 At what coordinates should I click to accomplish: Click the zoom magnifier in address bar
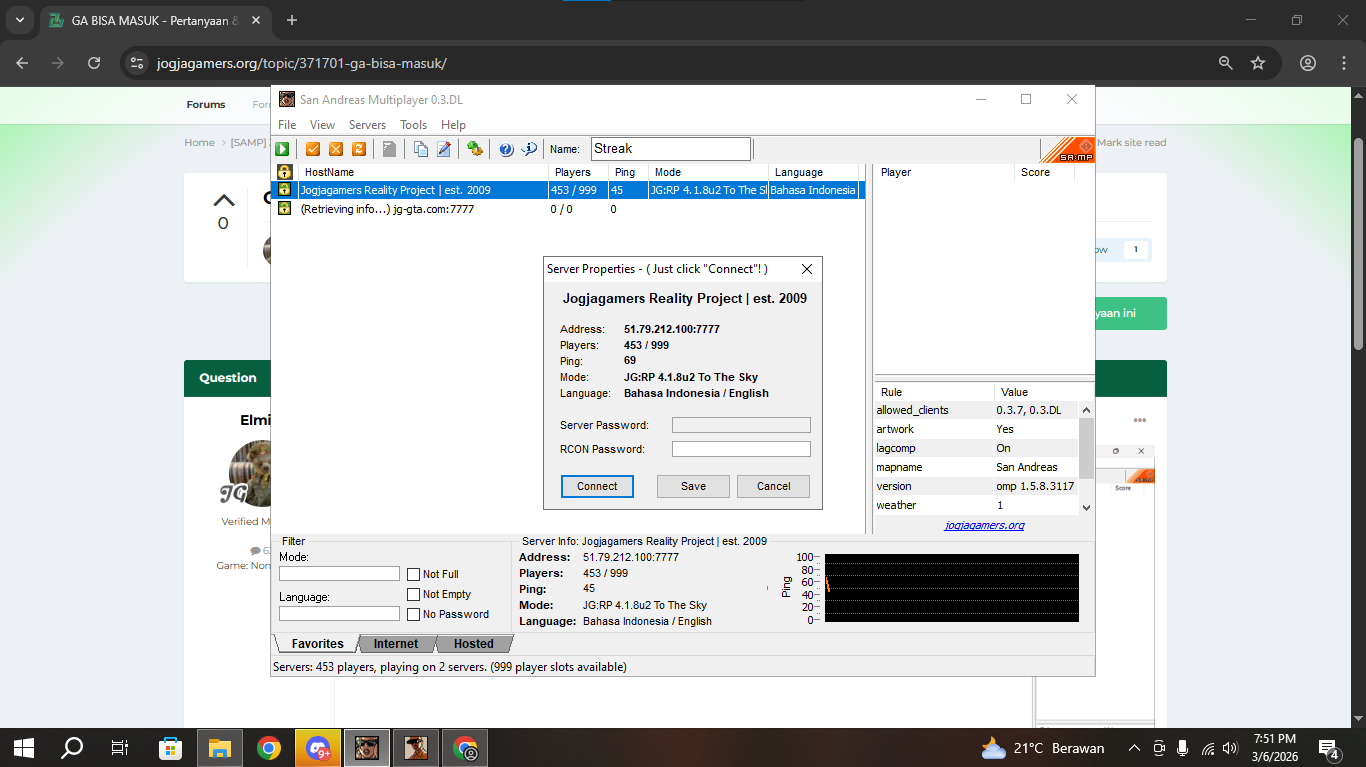pyautogui.click(x=1225, y=63)
